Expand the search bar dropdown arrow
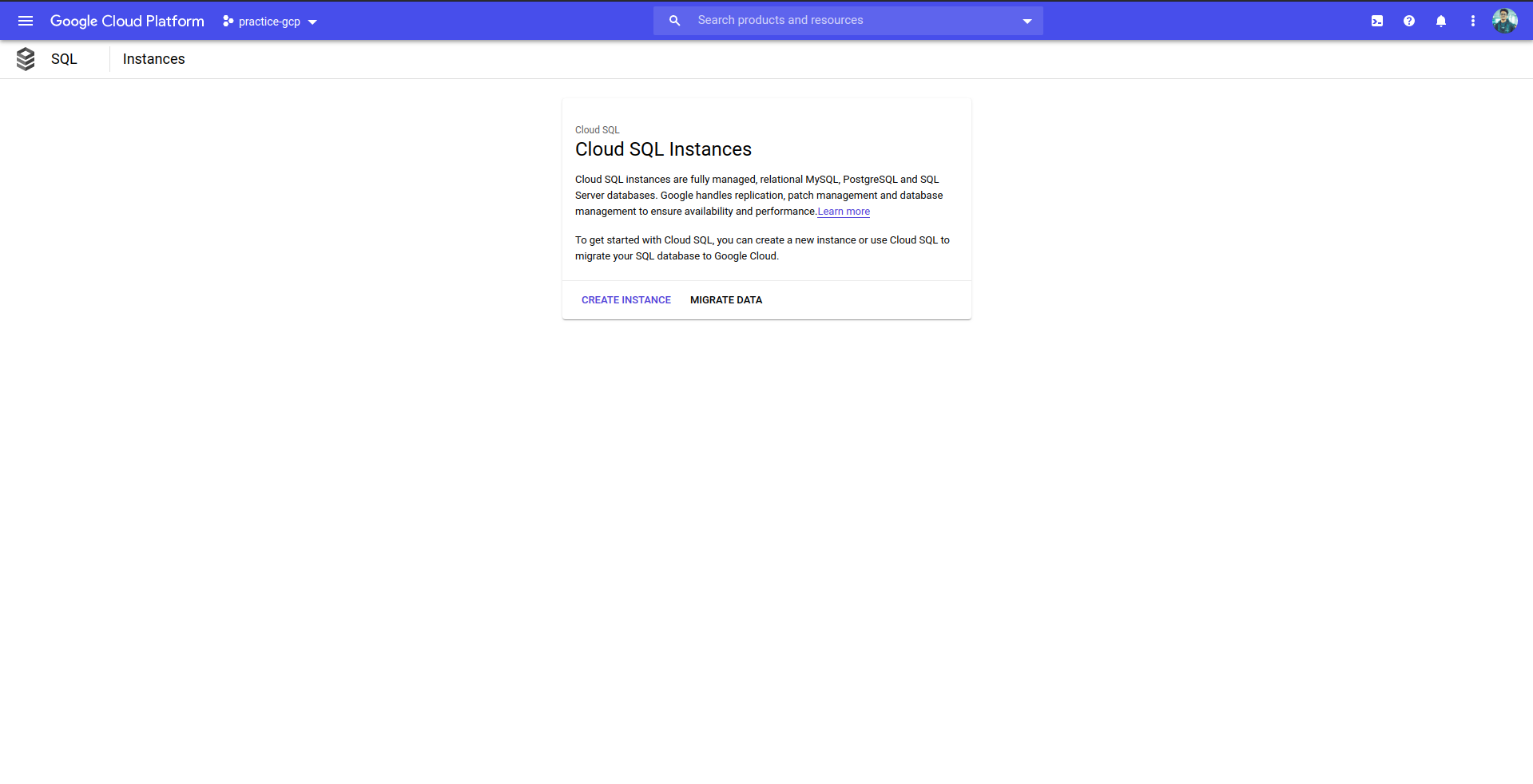The width and height of the screenshot is (1533, 784). (1027, 22)
